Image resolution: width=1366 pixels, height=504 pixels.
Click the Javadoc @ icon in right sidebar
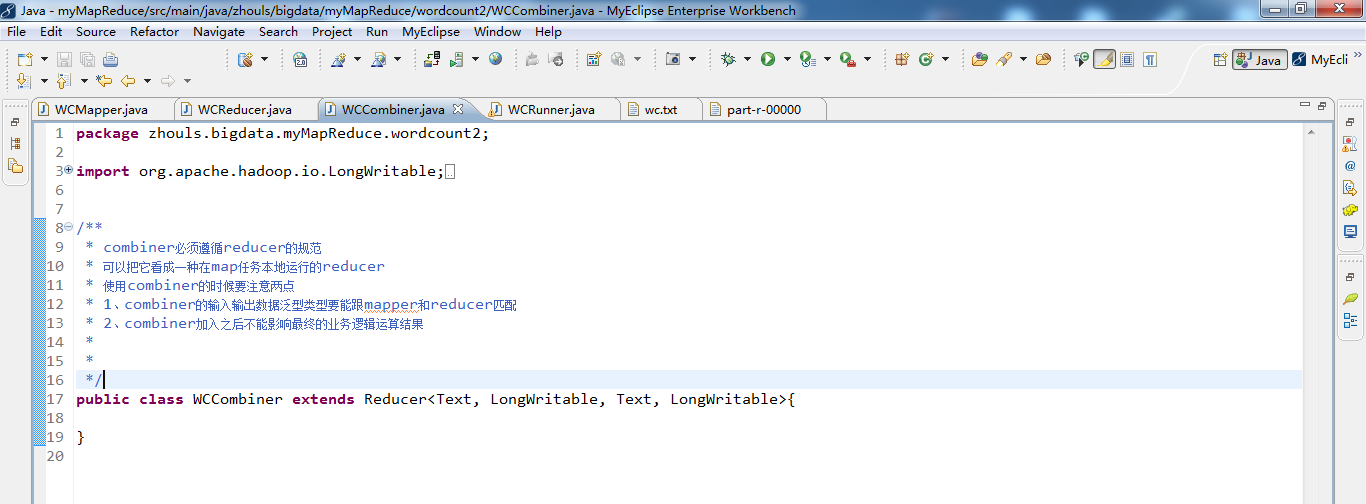tap(1350, 166)
